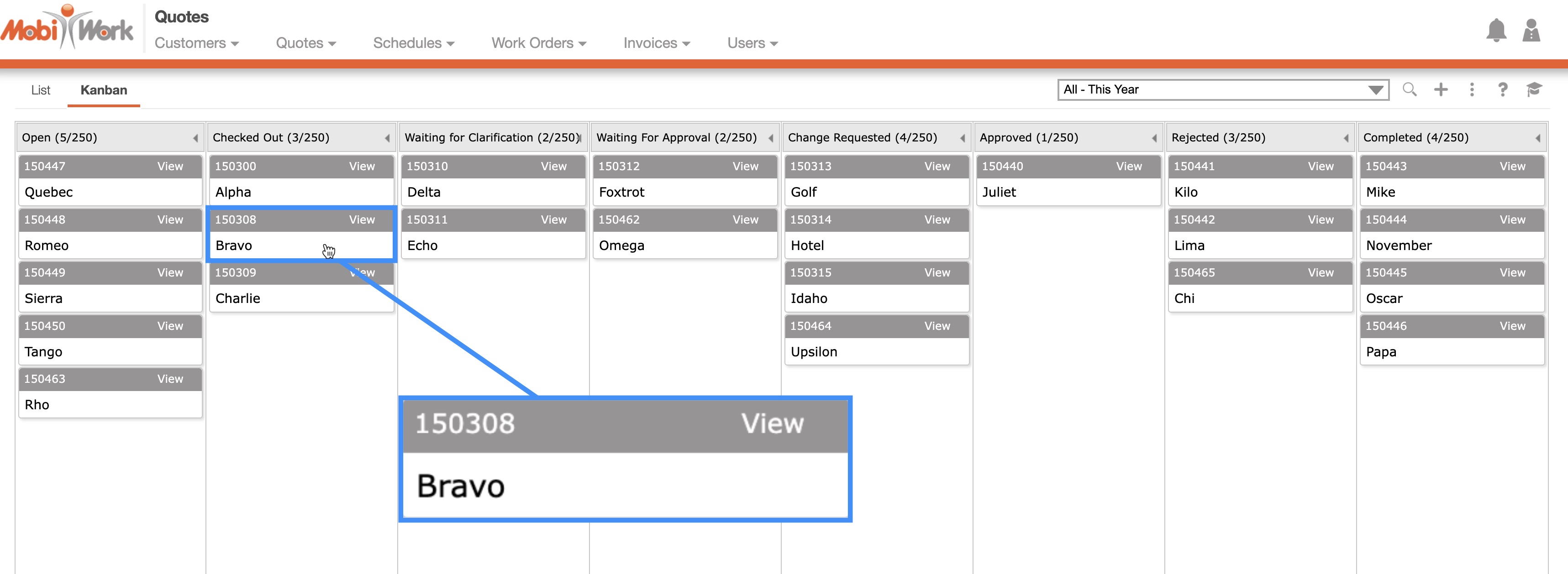The width and height of the screenshot is (1568, 574).
Task: Select the Upsilon quote card
Action: (x=876, y=351)
